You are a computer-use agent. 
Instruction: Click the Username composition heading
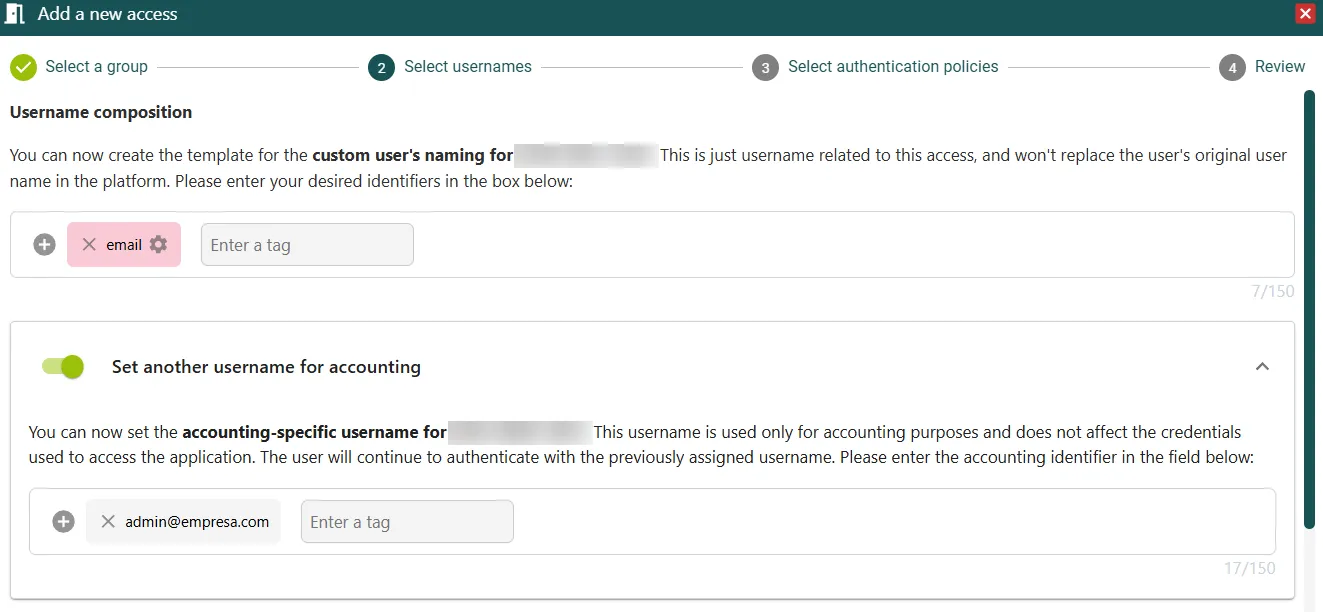[101, 112]
